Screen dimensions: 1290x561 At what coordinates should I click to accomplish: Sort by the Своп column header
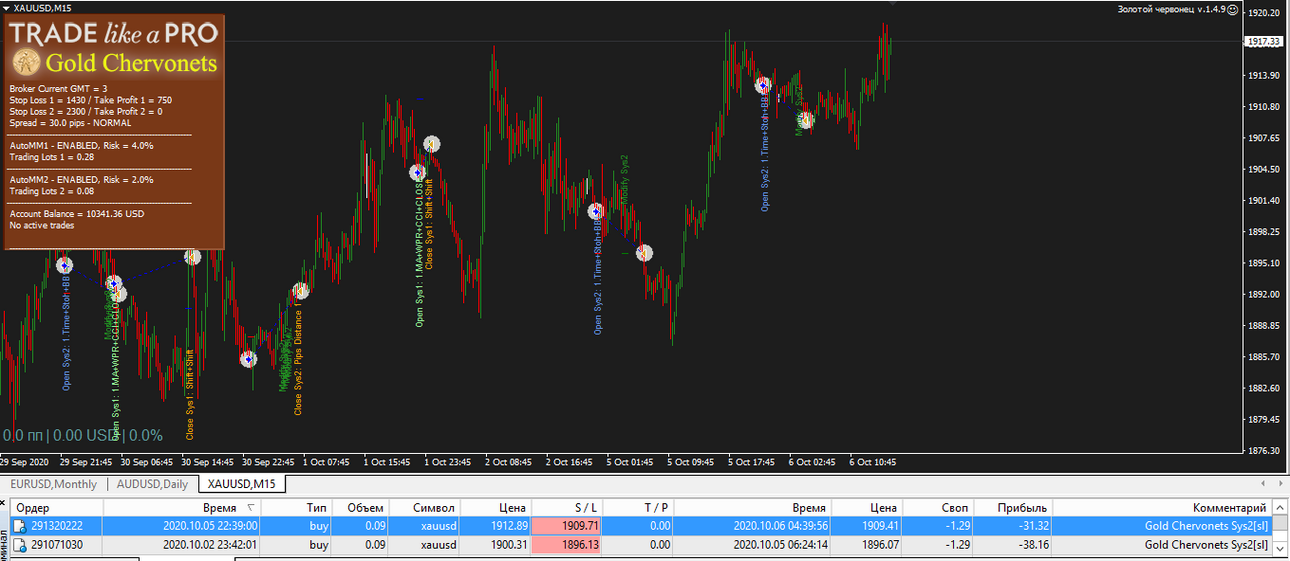[x=938, y=508]
